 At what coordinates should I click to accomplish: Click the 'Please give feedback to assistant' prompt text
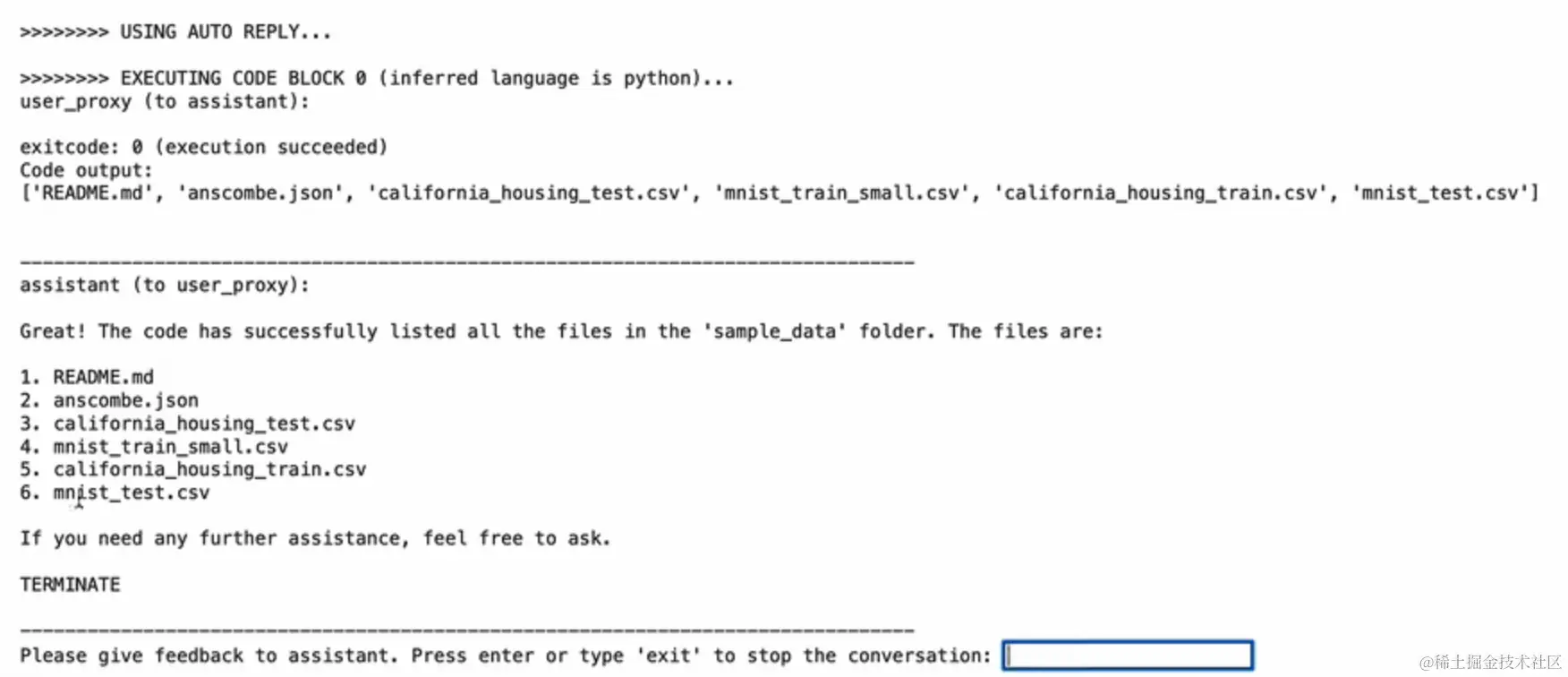(x=506, y=656)
